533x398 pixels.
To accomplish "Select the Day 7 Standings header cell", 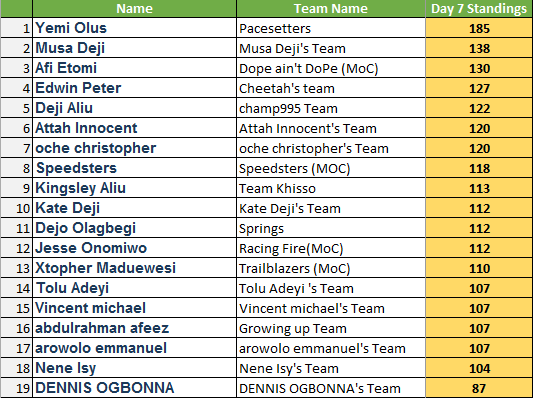I will 479,8.
